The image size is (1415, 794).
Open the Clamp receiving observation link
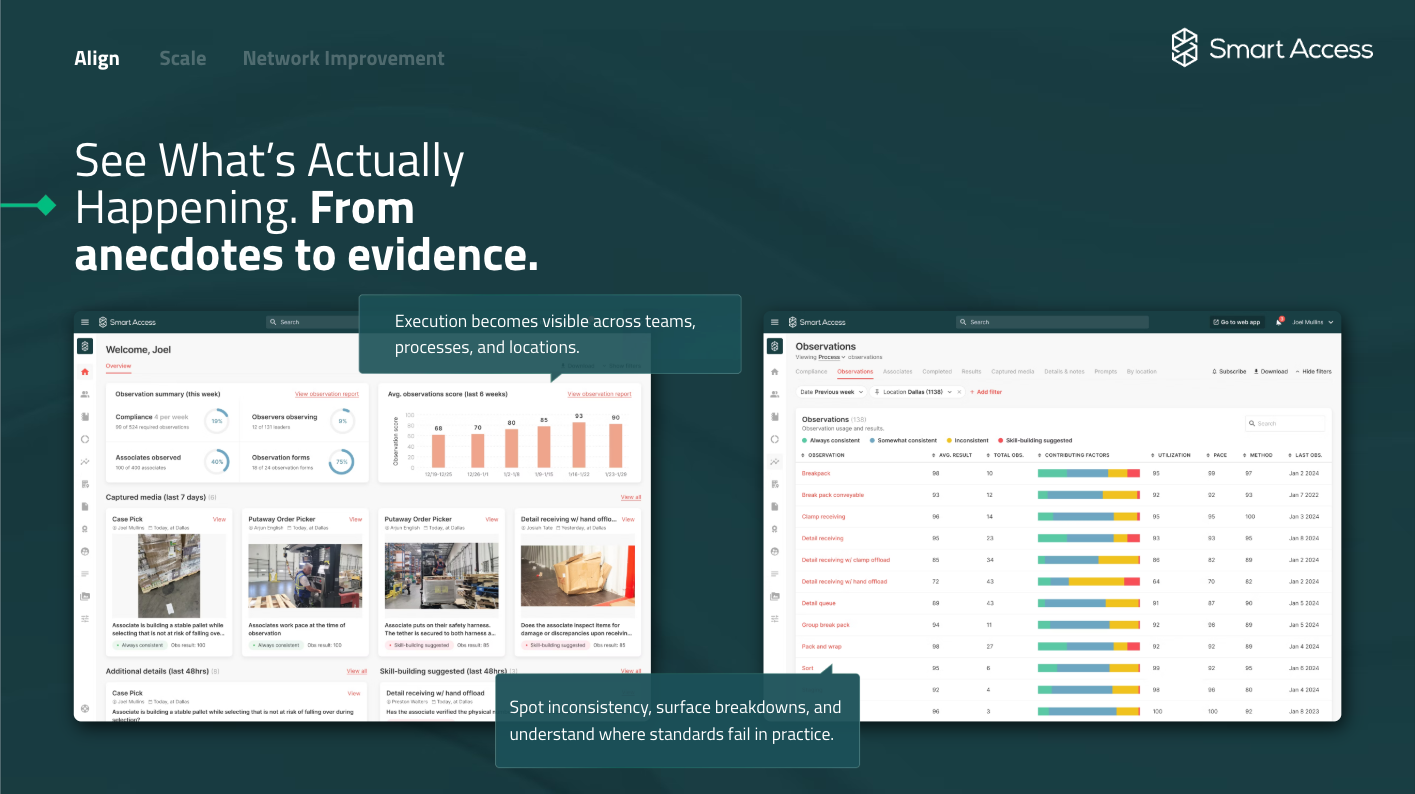pyautogui.click(x=823, y=516)
